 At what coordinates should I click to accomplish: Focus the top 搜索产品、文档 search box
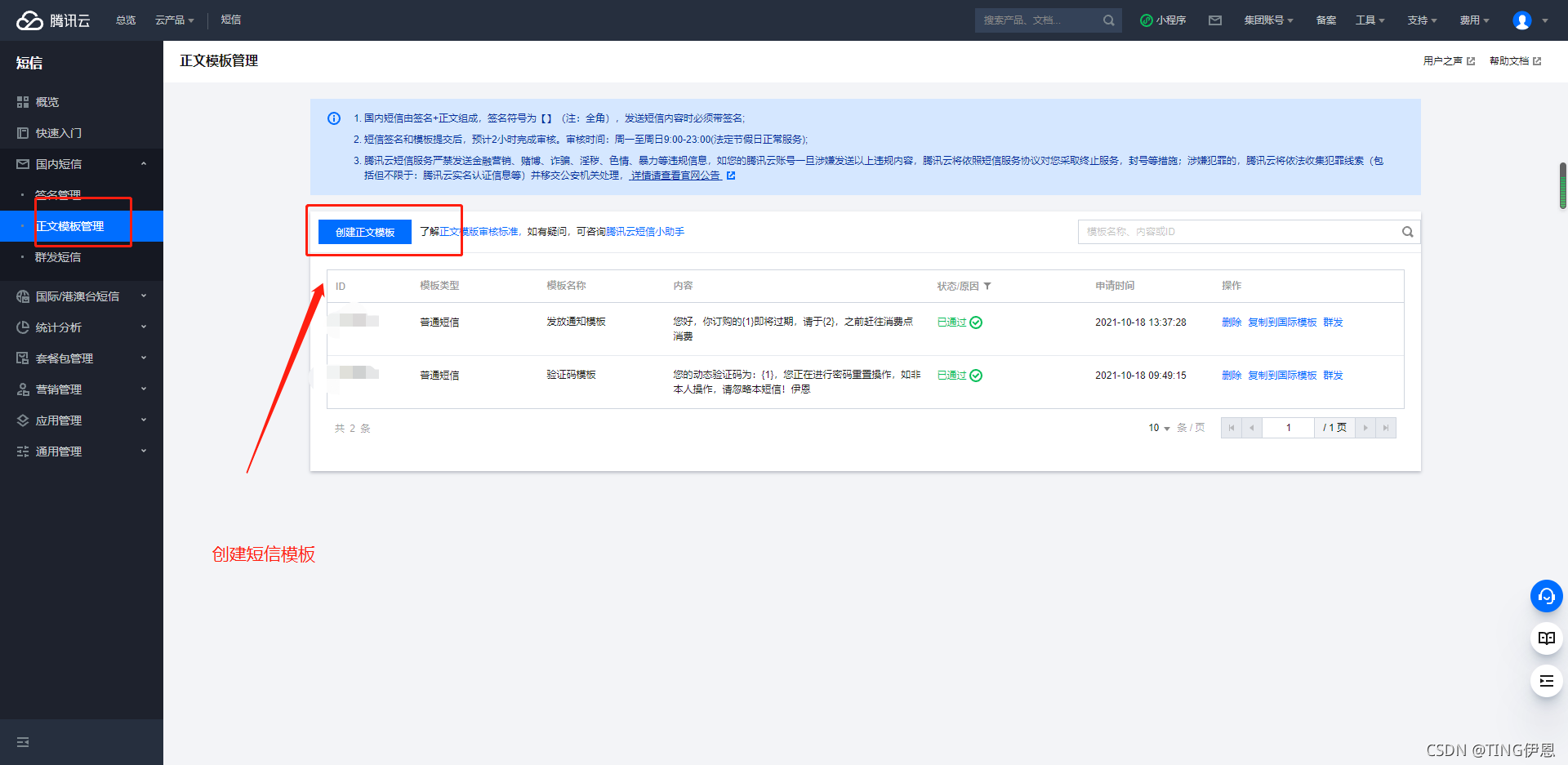pyautogui.click(x=1048, y=20)
